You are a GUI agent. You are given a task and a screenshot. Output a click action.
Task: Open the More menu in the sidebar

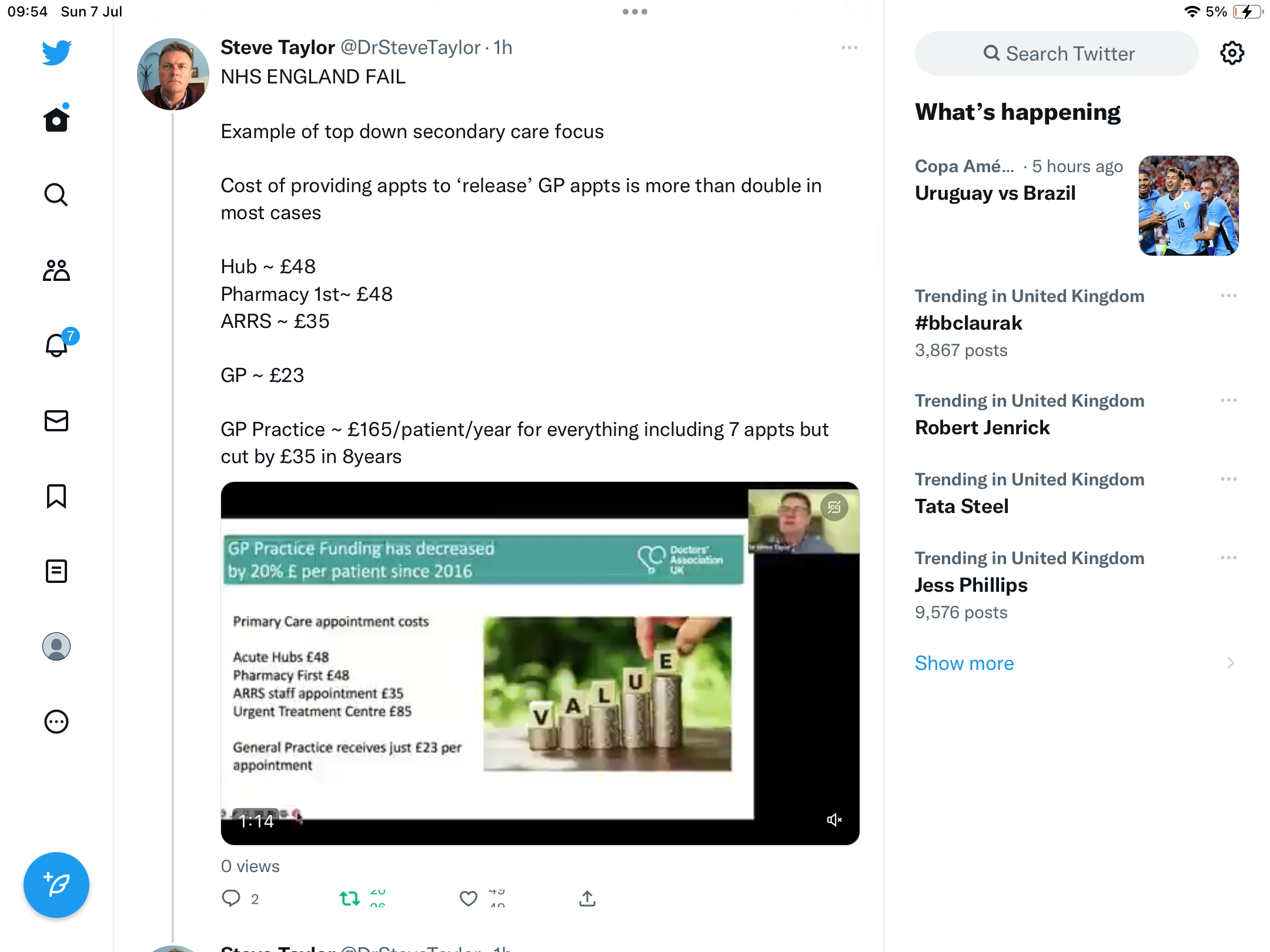point(56,722)
